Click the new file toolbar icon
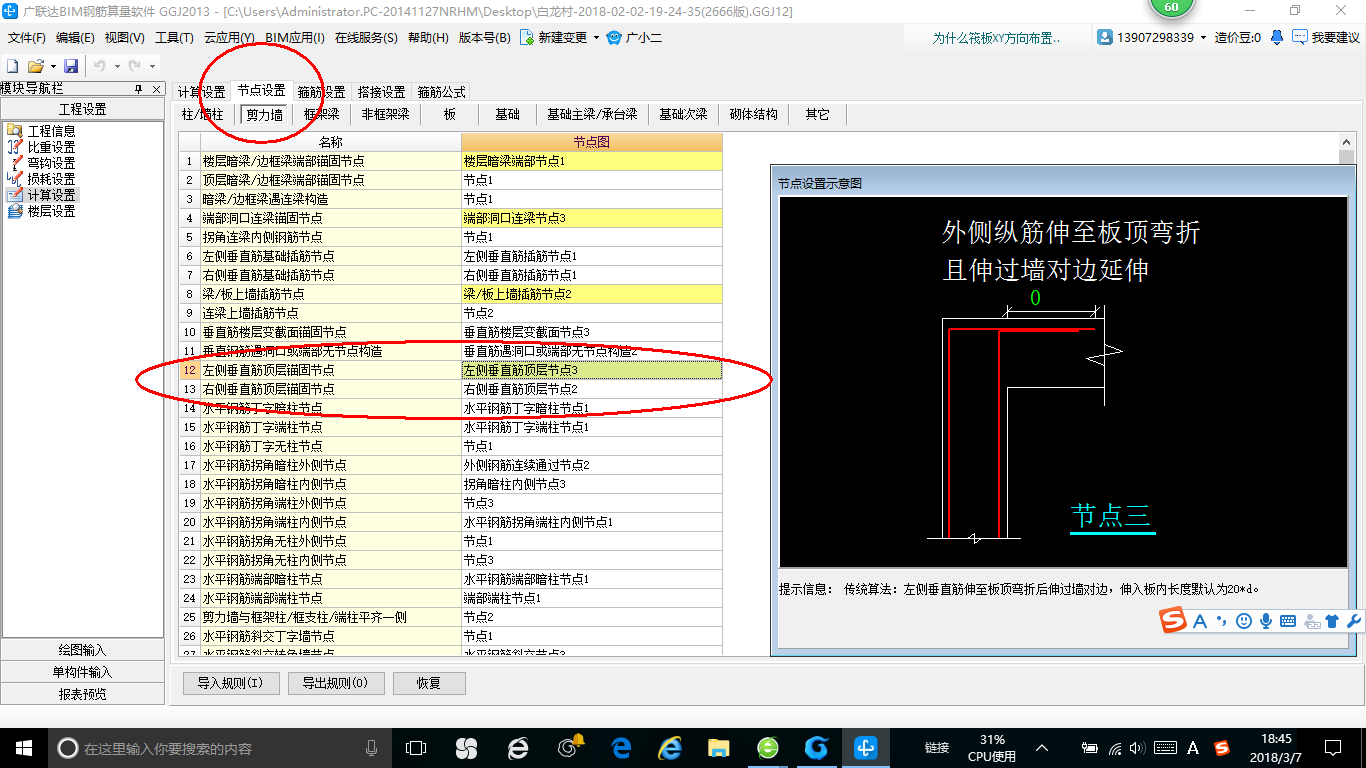The width and height of the screenshot is (1366, 768). pos(13,66)
